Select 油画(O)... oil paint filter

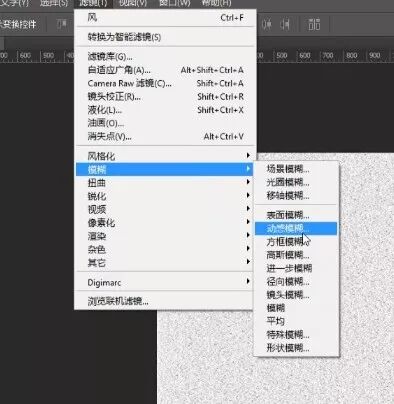[165, 123]
